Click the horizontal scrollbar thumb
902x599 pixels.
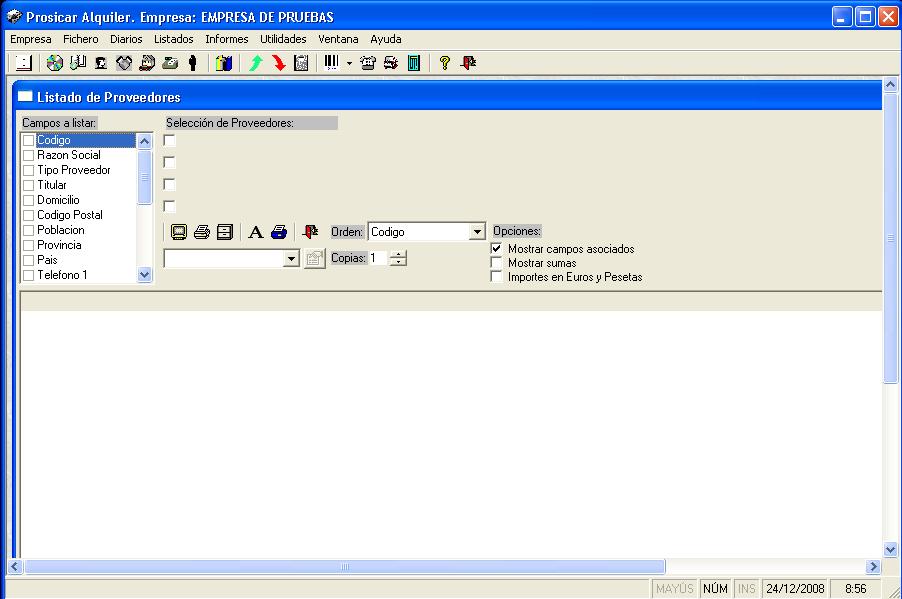pyautogui.click(x=345, y=567)
